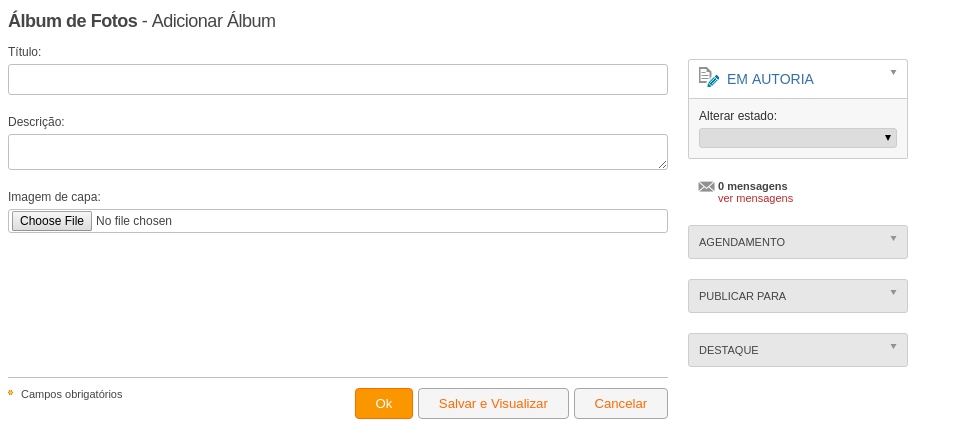Viewport: 975px width, 444px height.
Task: Click the envelope messages icon
Action: tap(706, 187)
